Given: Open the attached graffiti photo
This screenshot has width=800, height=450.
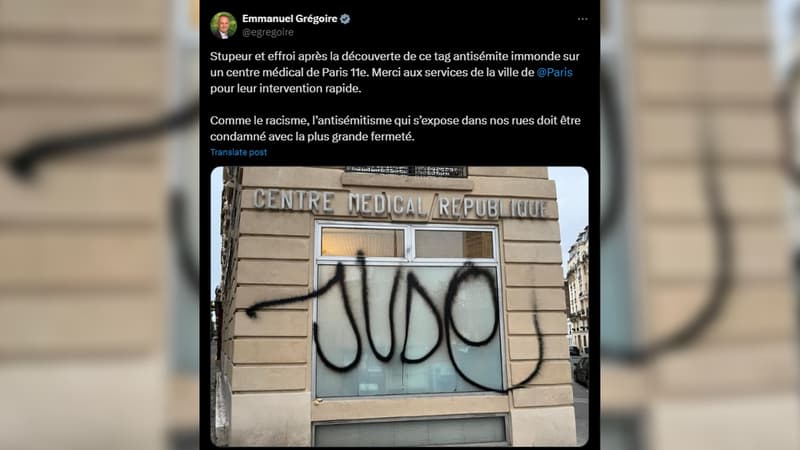Looking at the screenshot, I should [x=399, y=306].
